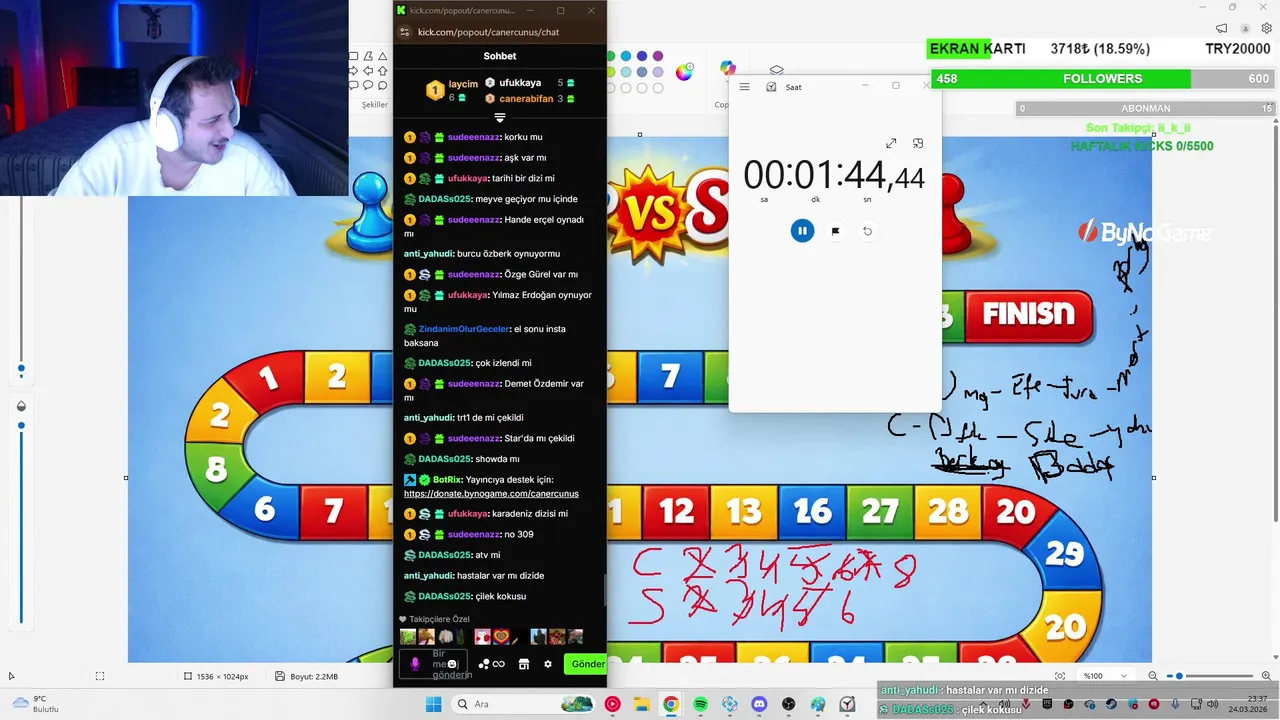Image resolution: width=1280 pixels, height=720 pixels.
Task: Keep the stopwatch on top with compact overlay icon
Action: coord(918,144)
